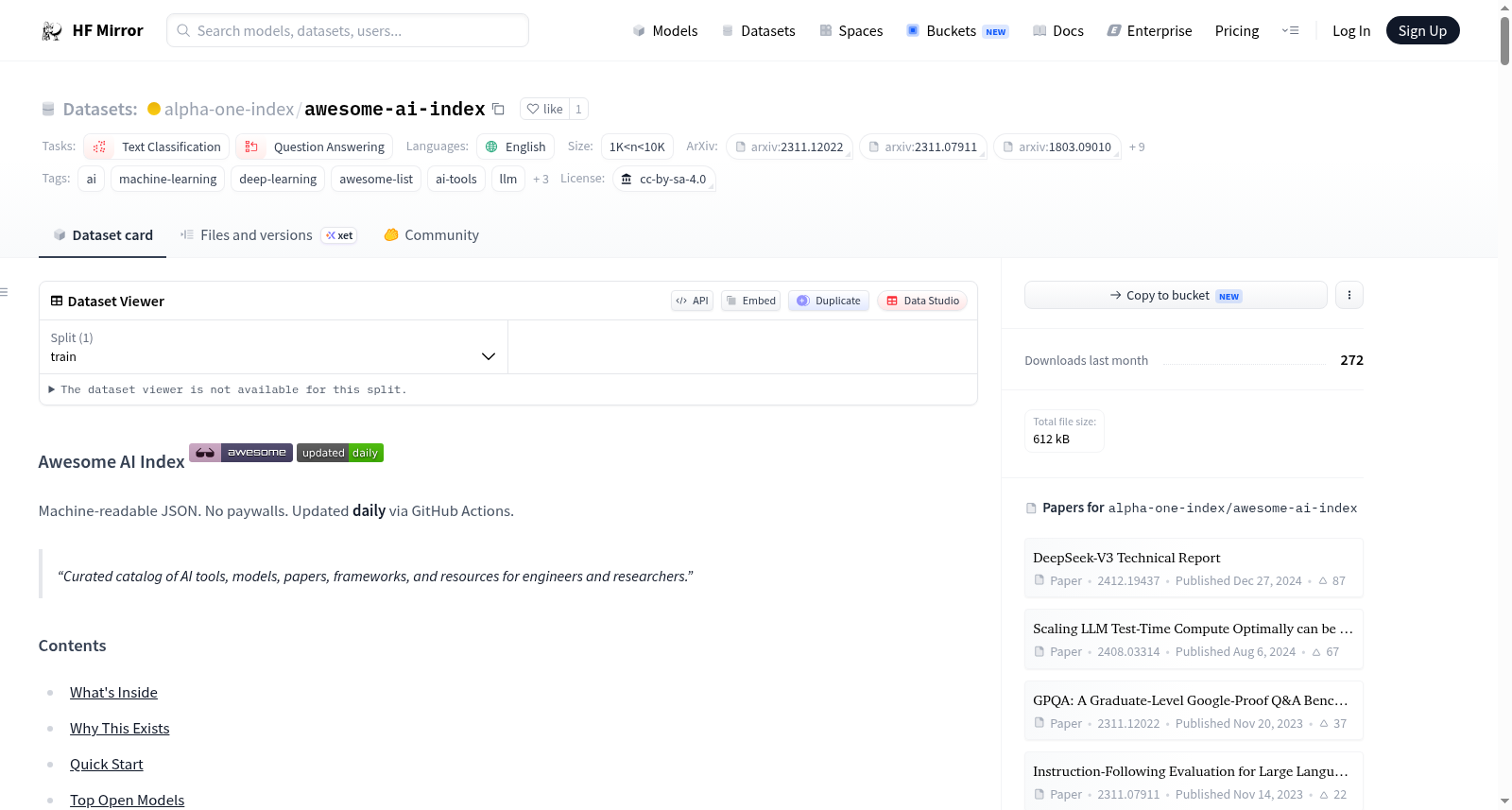
Task: Click the HF Mirror logo icon
Action: 51,30
